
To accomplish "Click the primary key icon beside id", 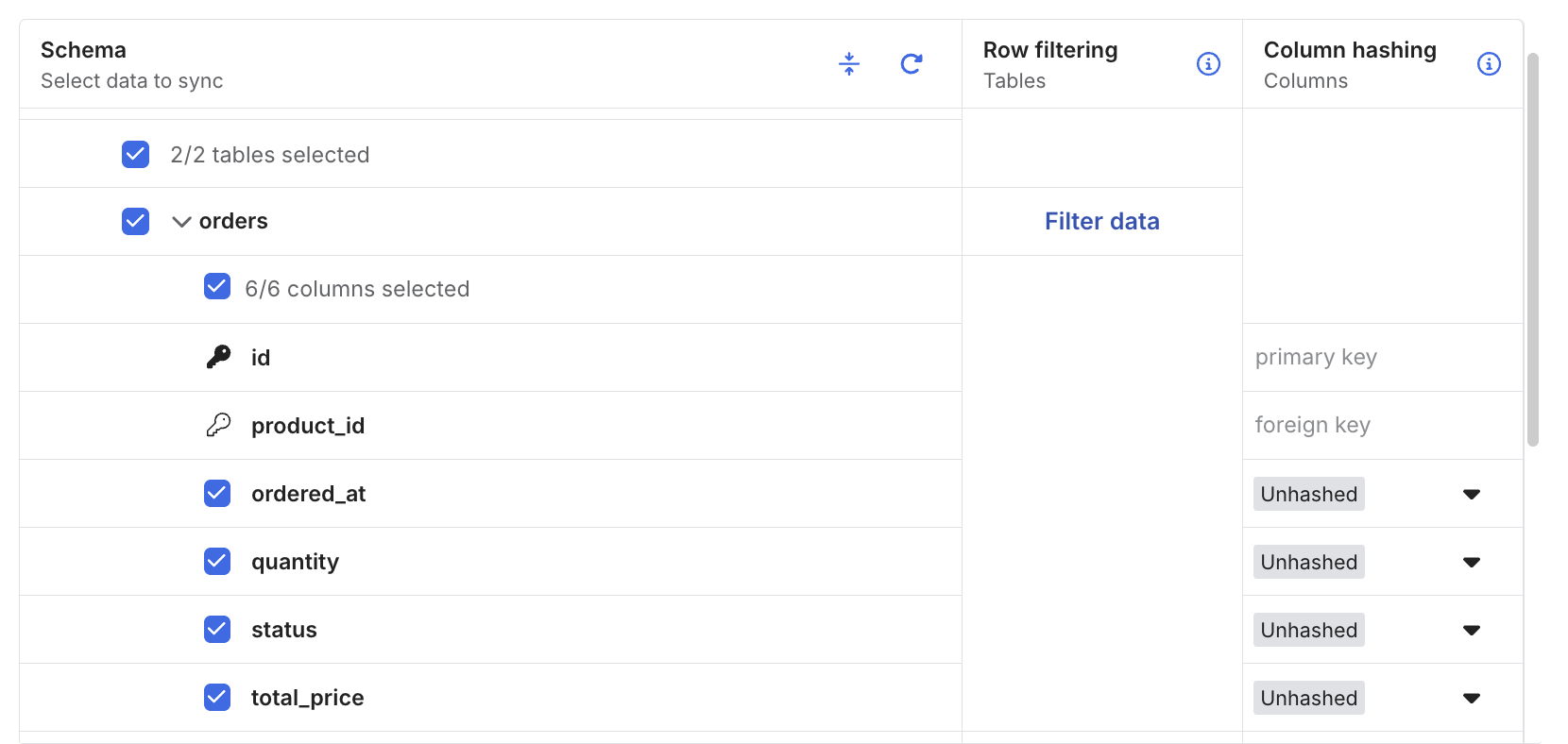I will 218,357.
